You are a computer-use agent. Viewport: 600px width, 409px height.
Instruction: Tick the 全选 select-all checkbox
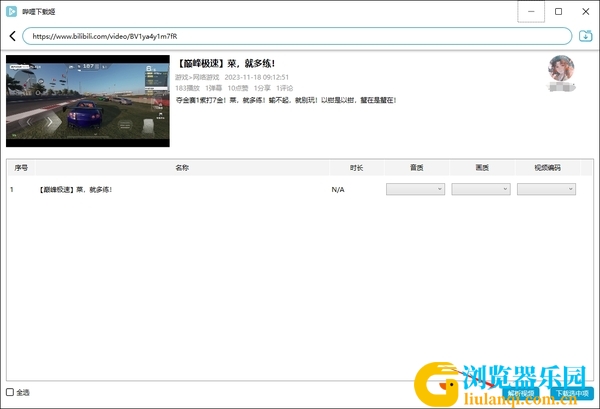(x=10, y=392)
